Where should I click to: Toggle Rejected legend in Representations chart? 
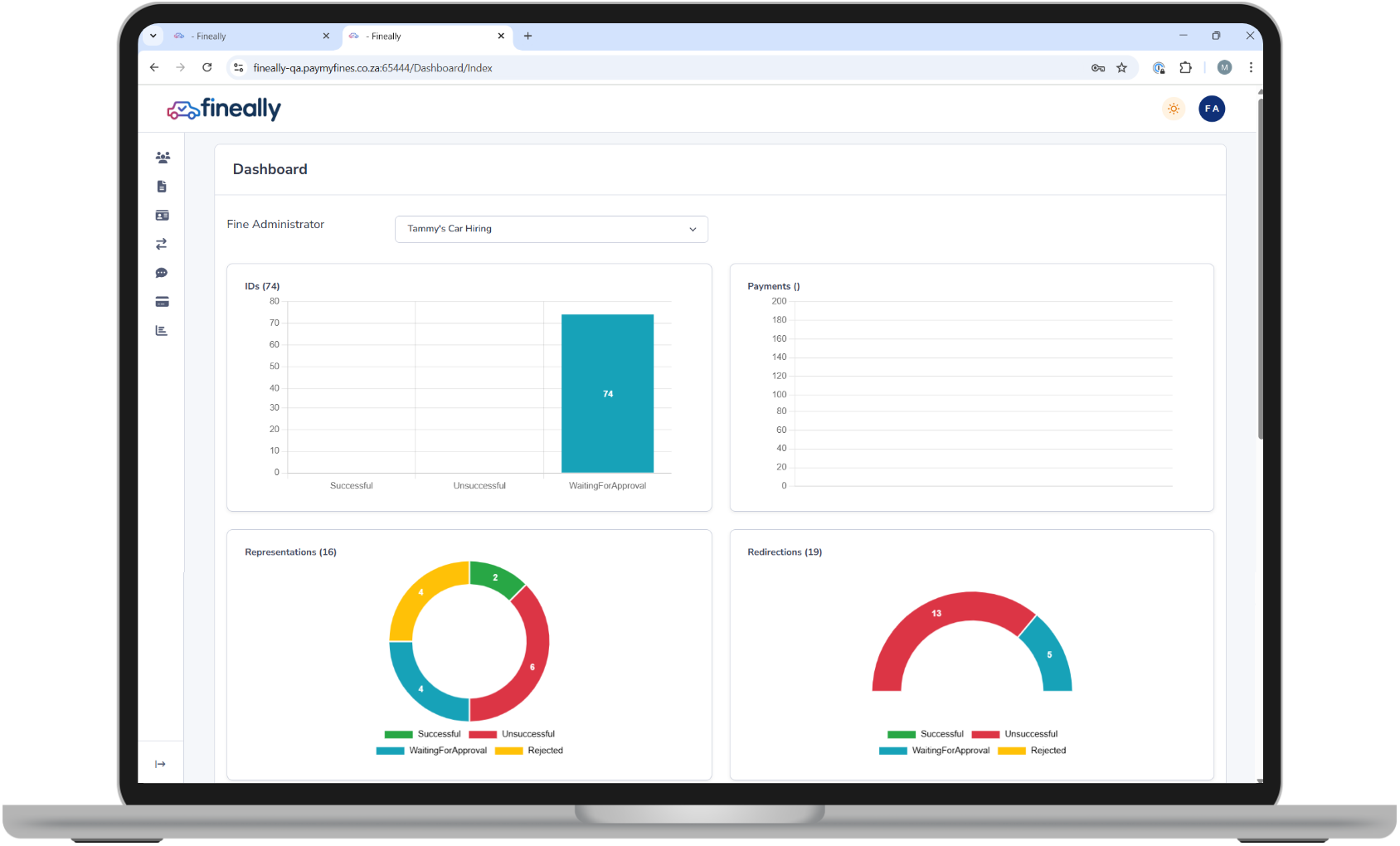[x=529, y=751]
